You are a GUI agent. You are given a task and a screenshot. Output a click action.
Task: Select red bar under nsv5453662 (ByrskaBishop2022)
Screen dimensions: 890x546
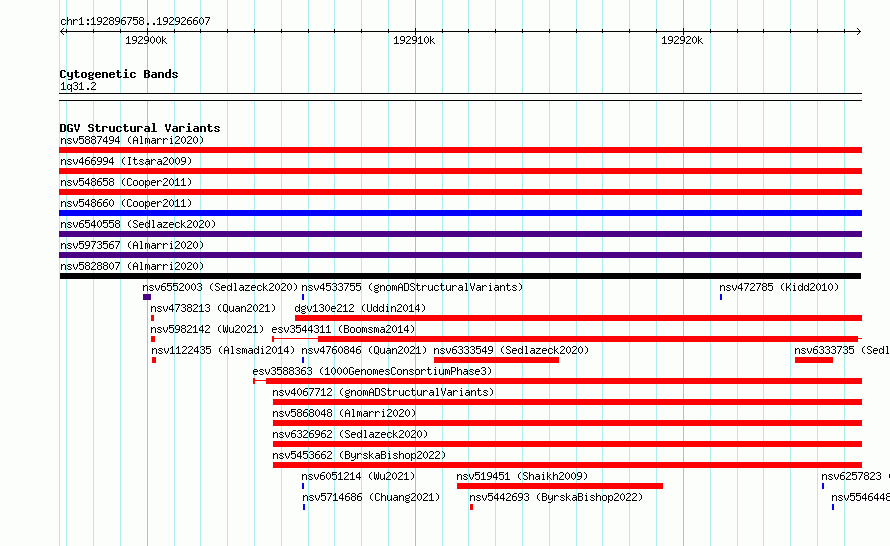[x=568, y=465]
